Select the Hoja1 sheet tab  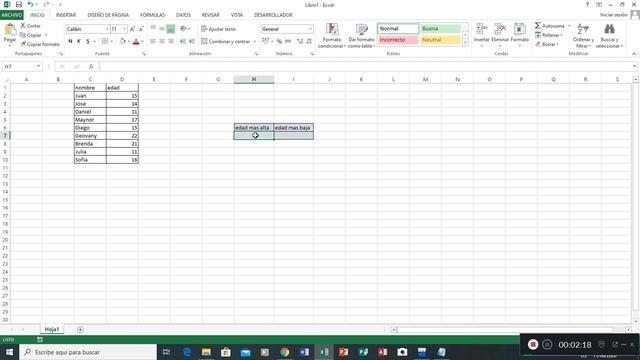click(x=52, y=329)
